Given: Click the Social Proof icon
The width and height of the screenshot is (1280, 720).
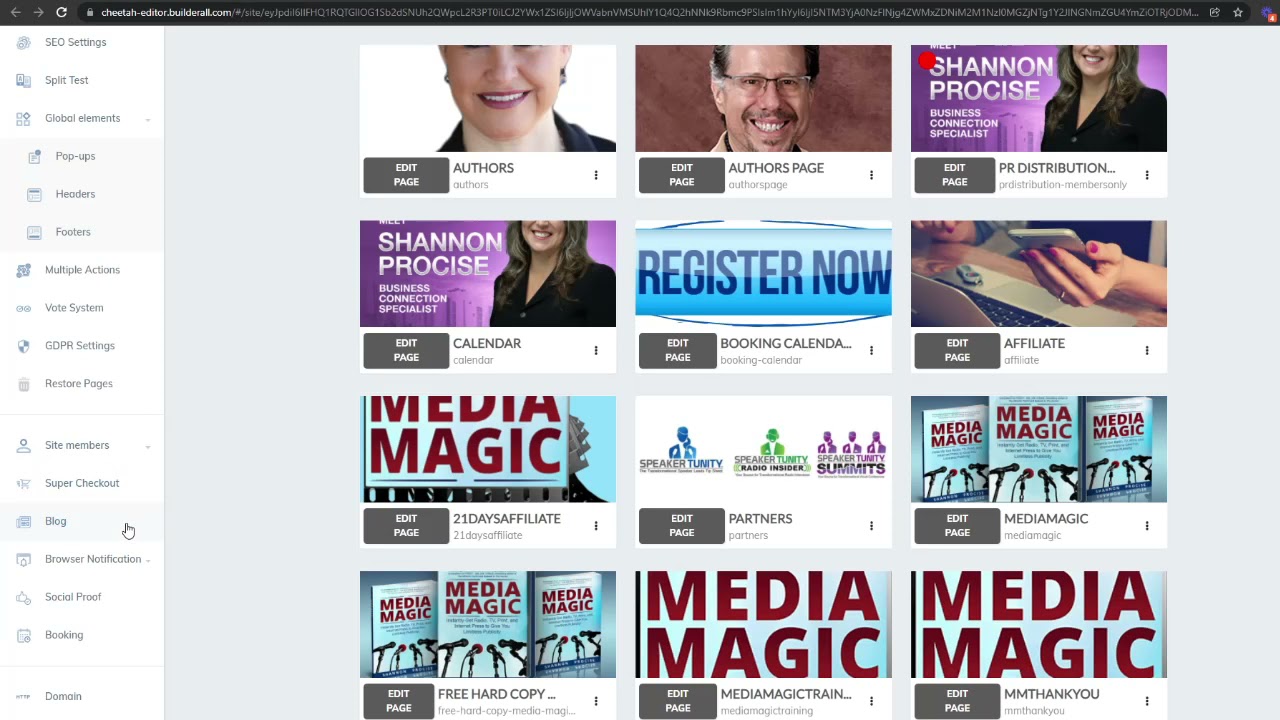Looking at the screenshot, I should tap(23, 597).
